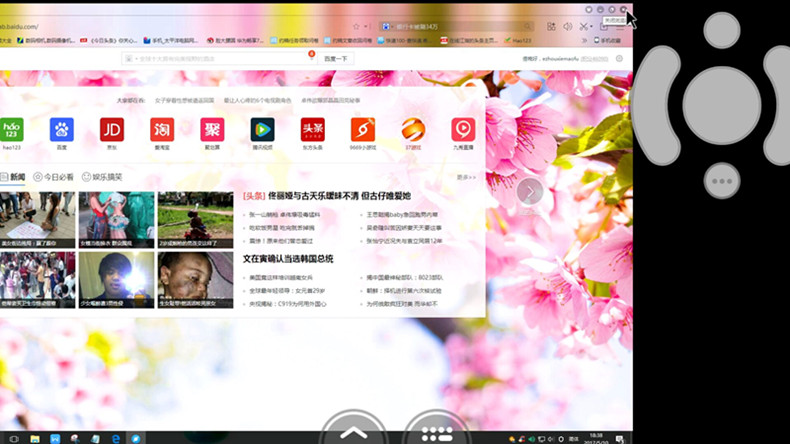Open the dropdown beside the scissors tool
The height and width of the screenshot is (444, 790).
591,27
